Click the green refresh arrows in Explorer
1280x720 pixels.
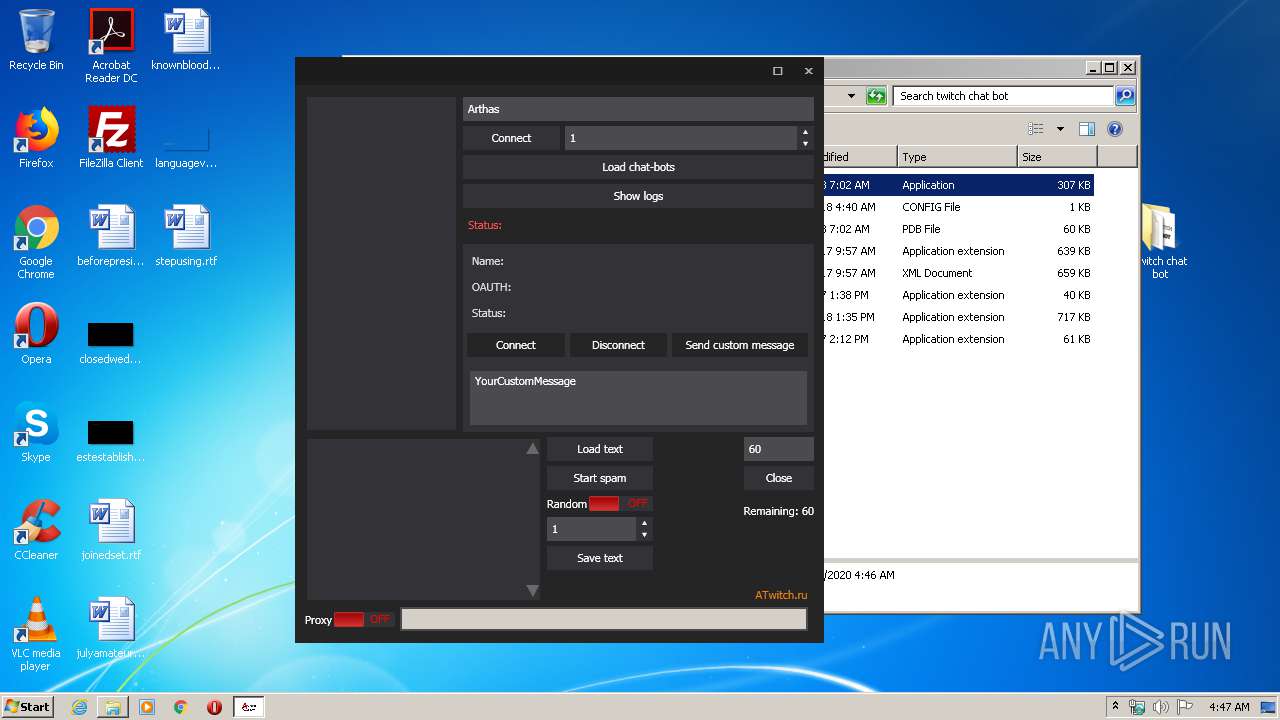click(876, 96)
